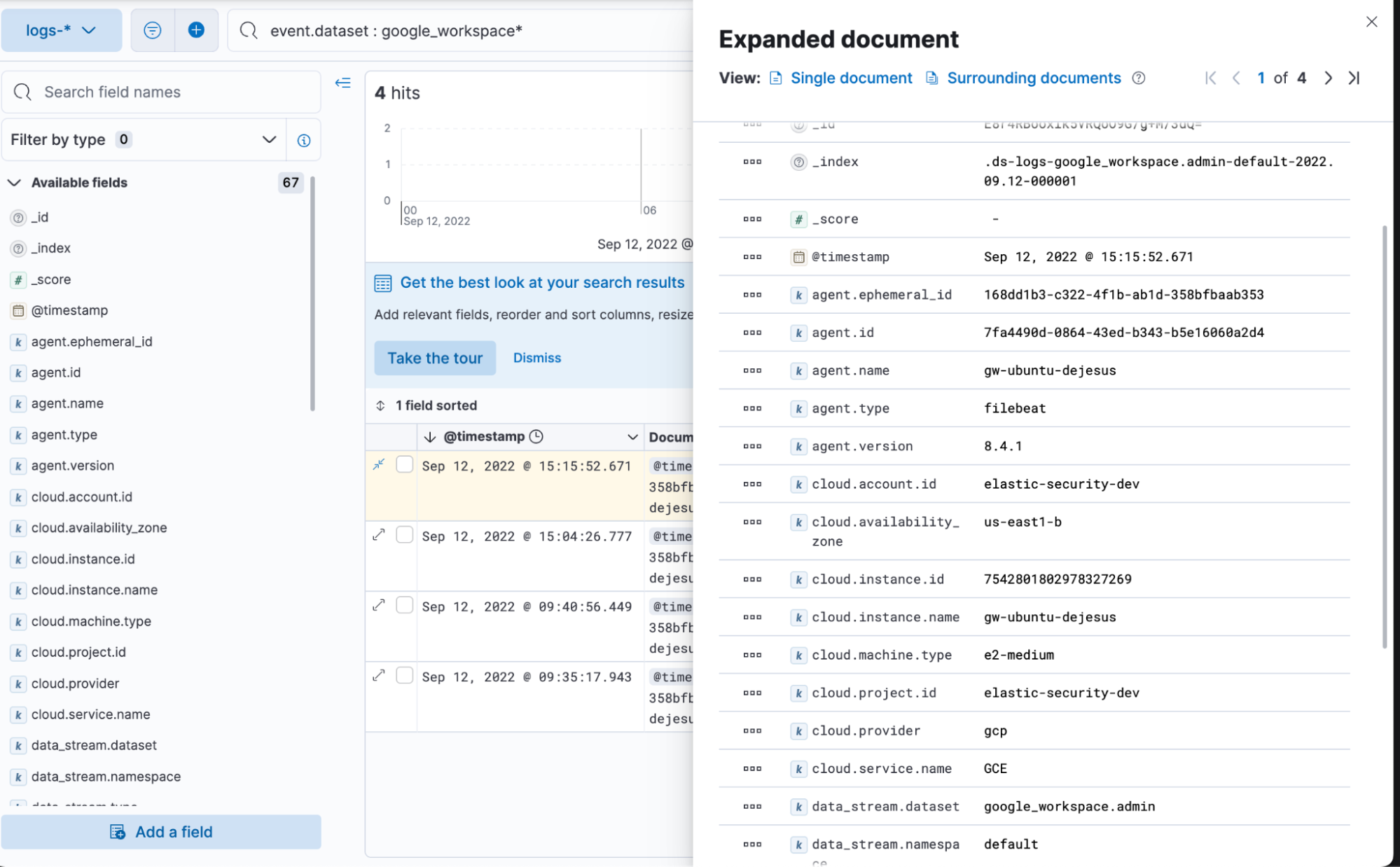Viewport: 1400px width, 867px height.
Task: Expand document row at 09:40:56.449
Action: coord(379,604)
